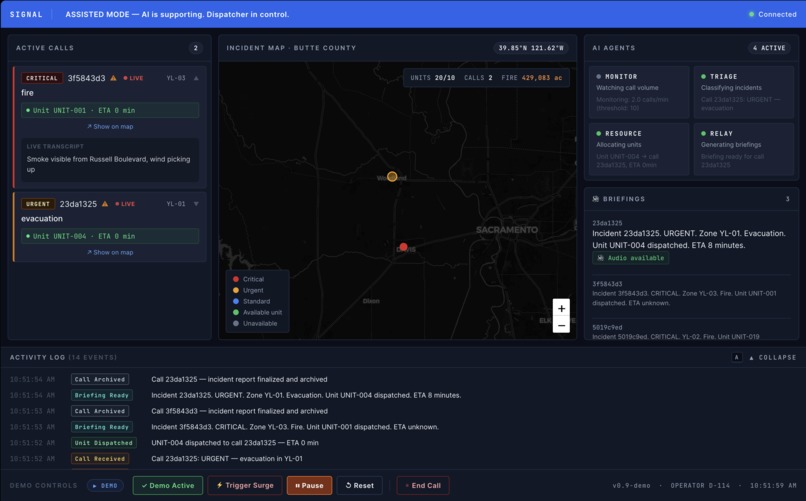
Task: Show call 23da1325 evacuation on map
Action: 110,252
